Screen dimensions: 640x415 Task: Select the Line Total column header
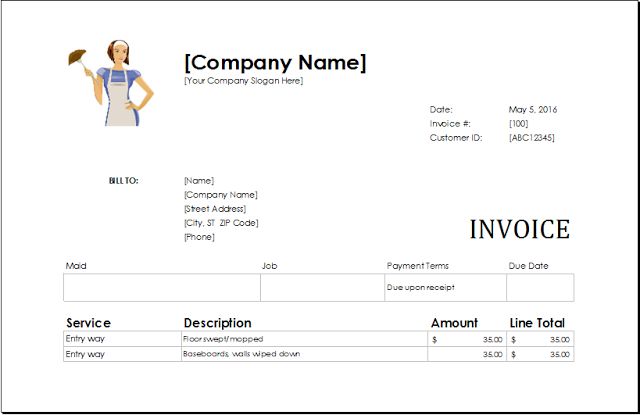(537, 323)
